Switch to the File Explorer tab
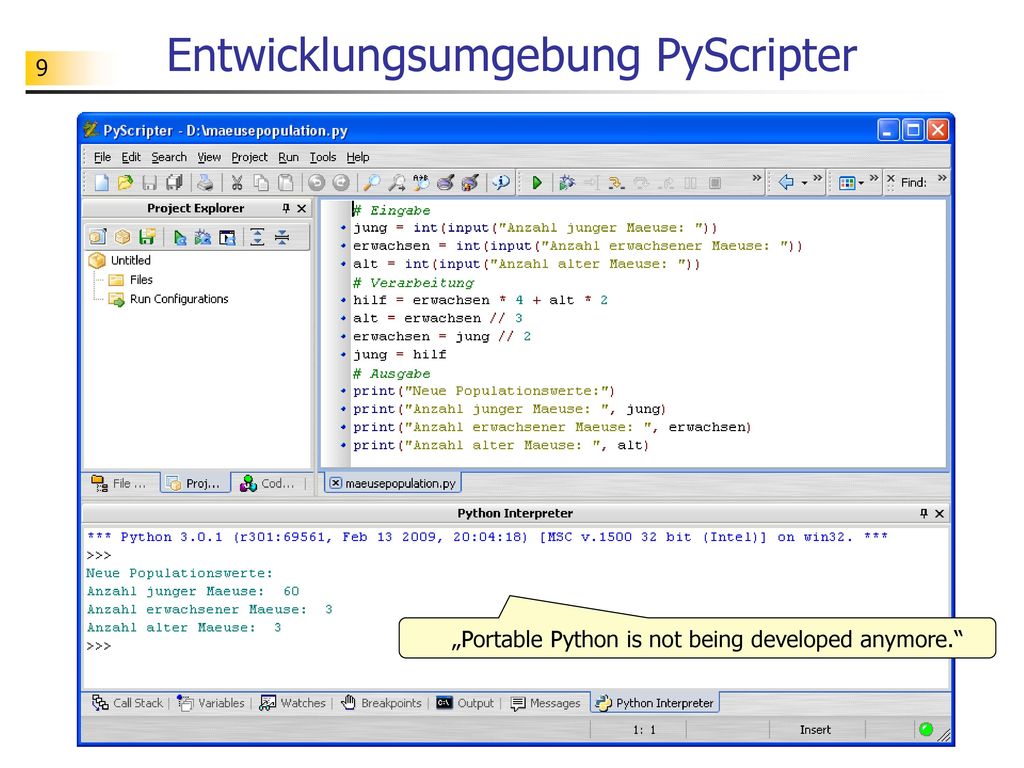This screenshot has width=1024, height=768. tap(120, 483)
